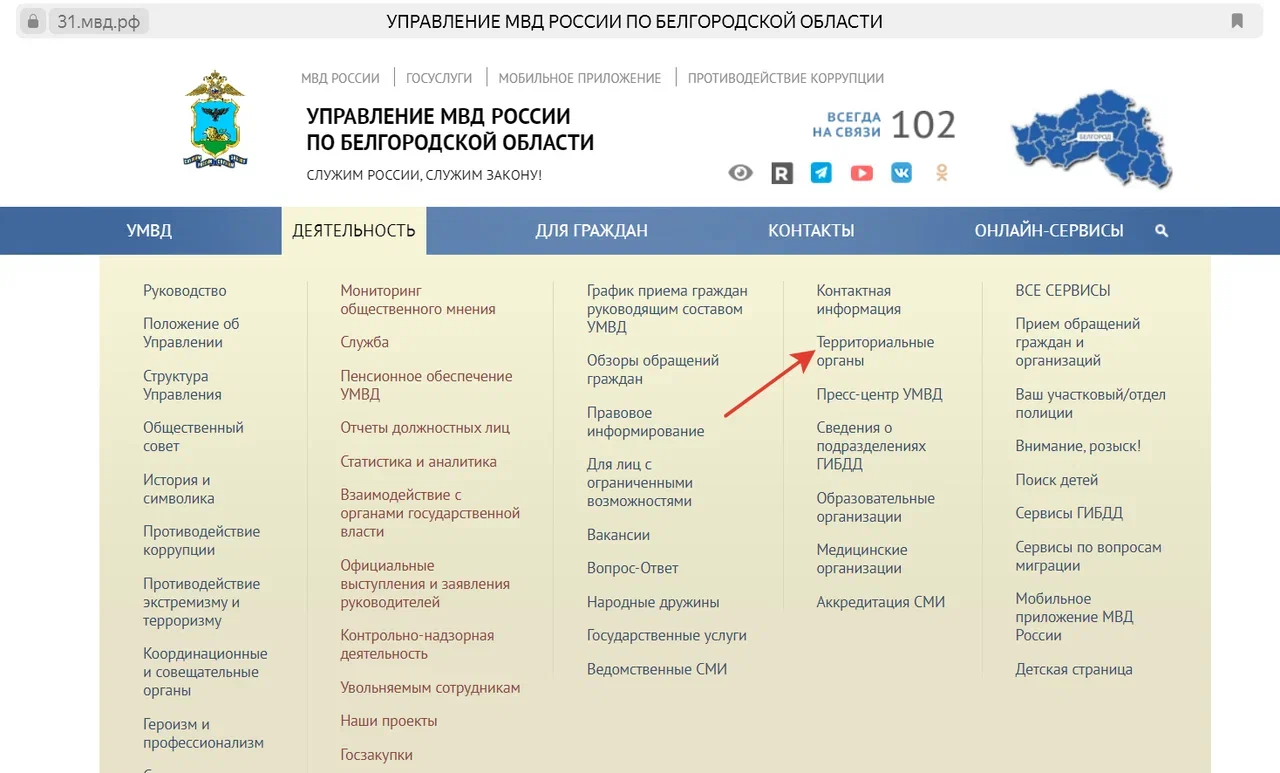Open the УМВД main menu item

coord(149,231)
